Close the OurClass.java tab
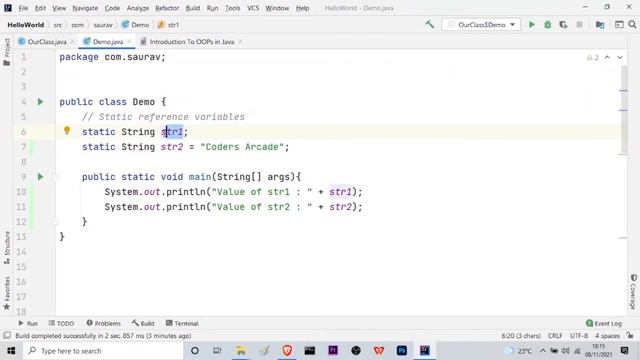This screenshot has height=360, width=640. tap(72, 42)
